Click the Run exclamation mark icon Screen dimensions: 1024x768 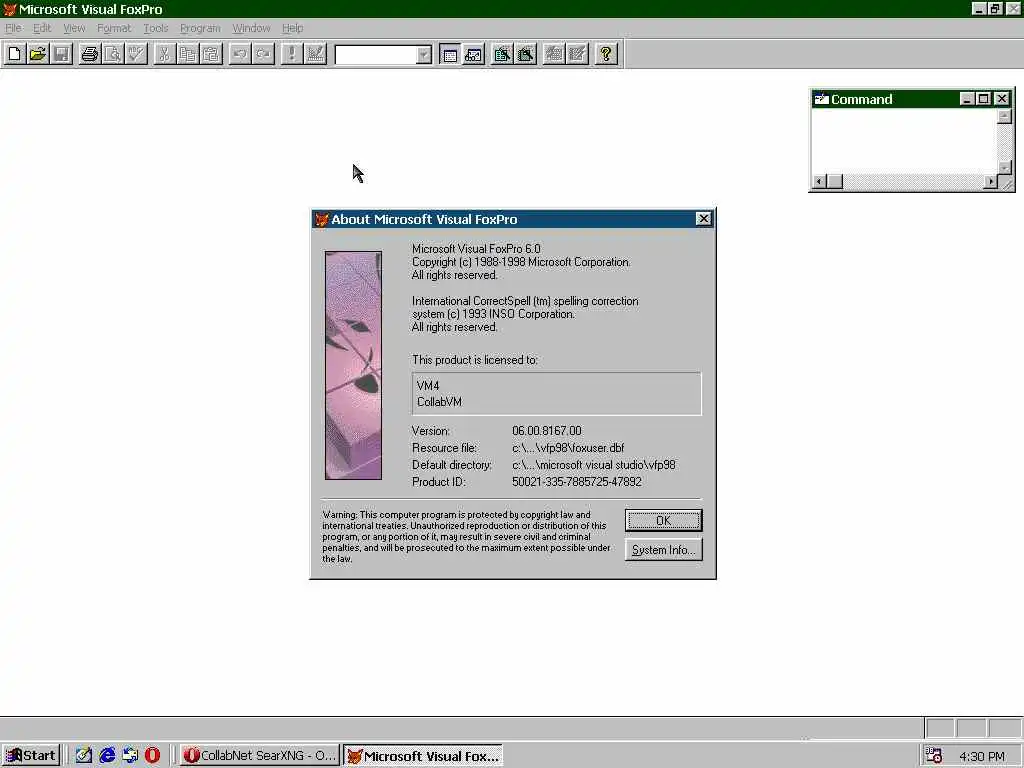point(291,54)
